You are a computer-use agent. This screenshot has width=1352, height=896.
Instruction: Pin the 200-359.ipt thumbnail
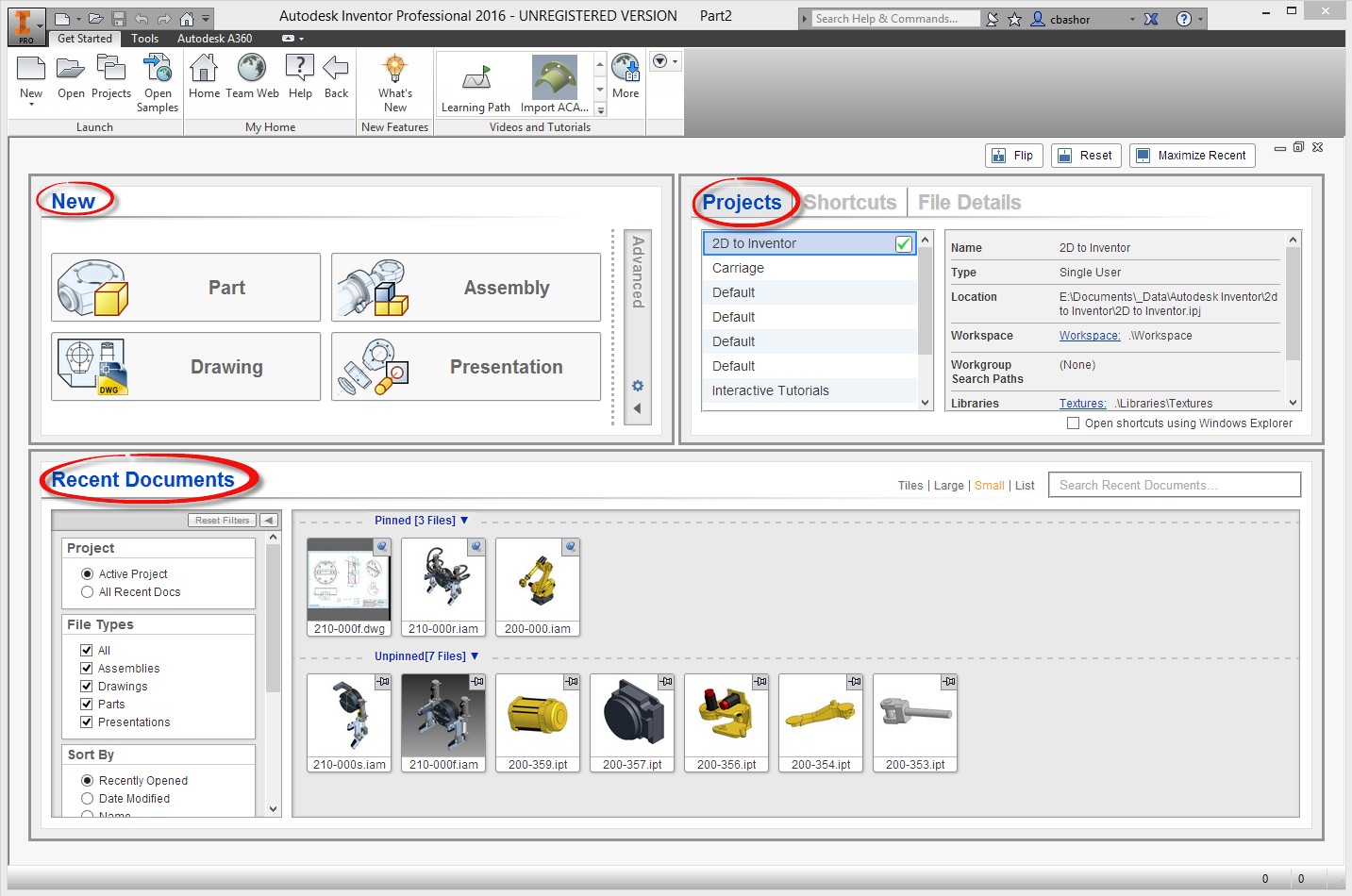click(572, 681)
